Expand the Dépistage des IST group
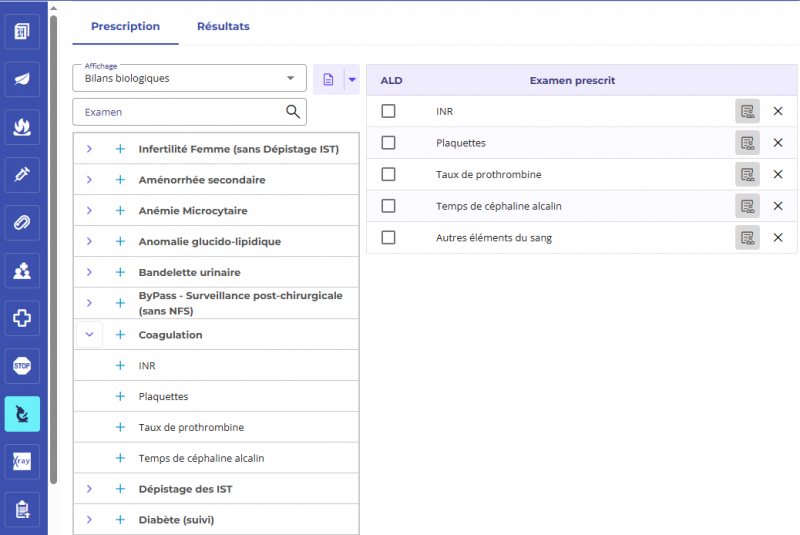Image resolution: width=800 pixels, height=535 pixels. point(89,489)
